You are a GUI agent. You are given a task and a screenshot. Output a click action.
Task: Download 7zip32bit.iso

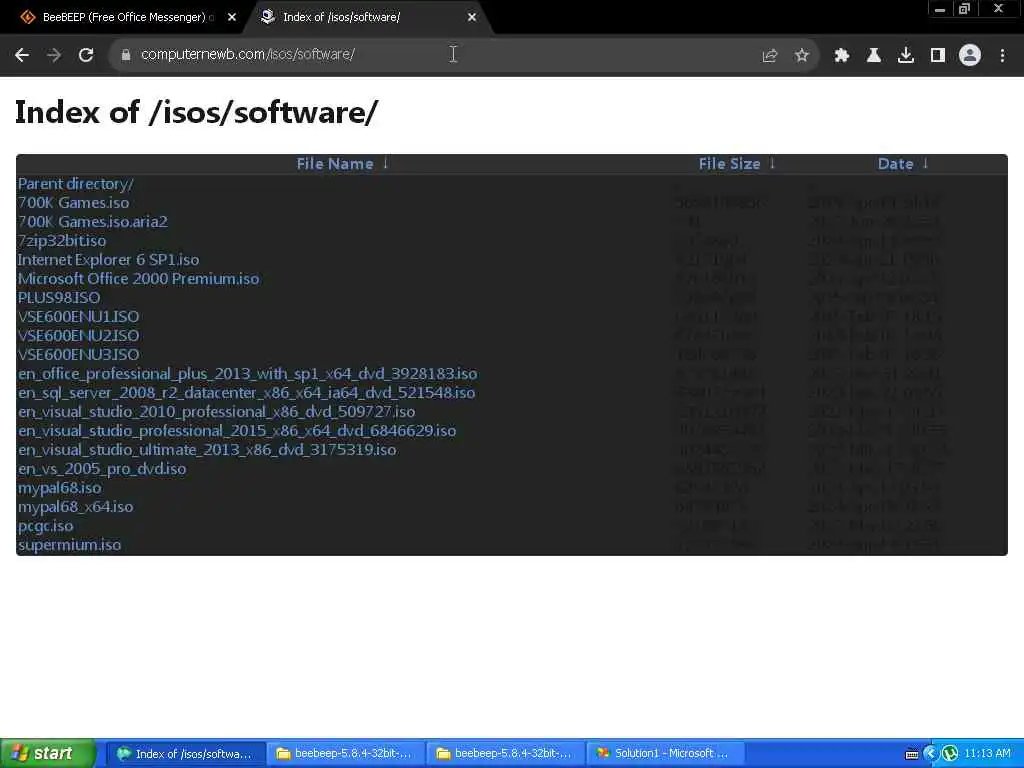(62, 241)
